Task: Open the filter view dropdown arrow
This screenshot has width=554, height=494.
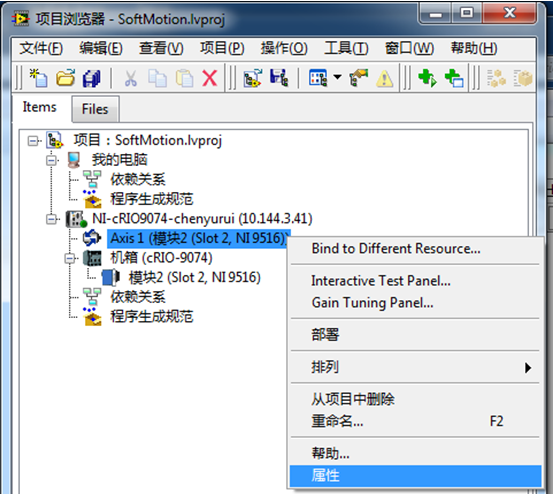Action: 337,77
